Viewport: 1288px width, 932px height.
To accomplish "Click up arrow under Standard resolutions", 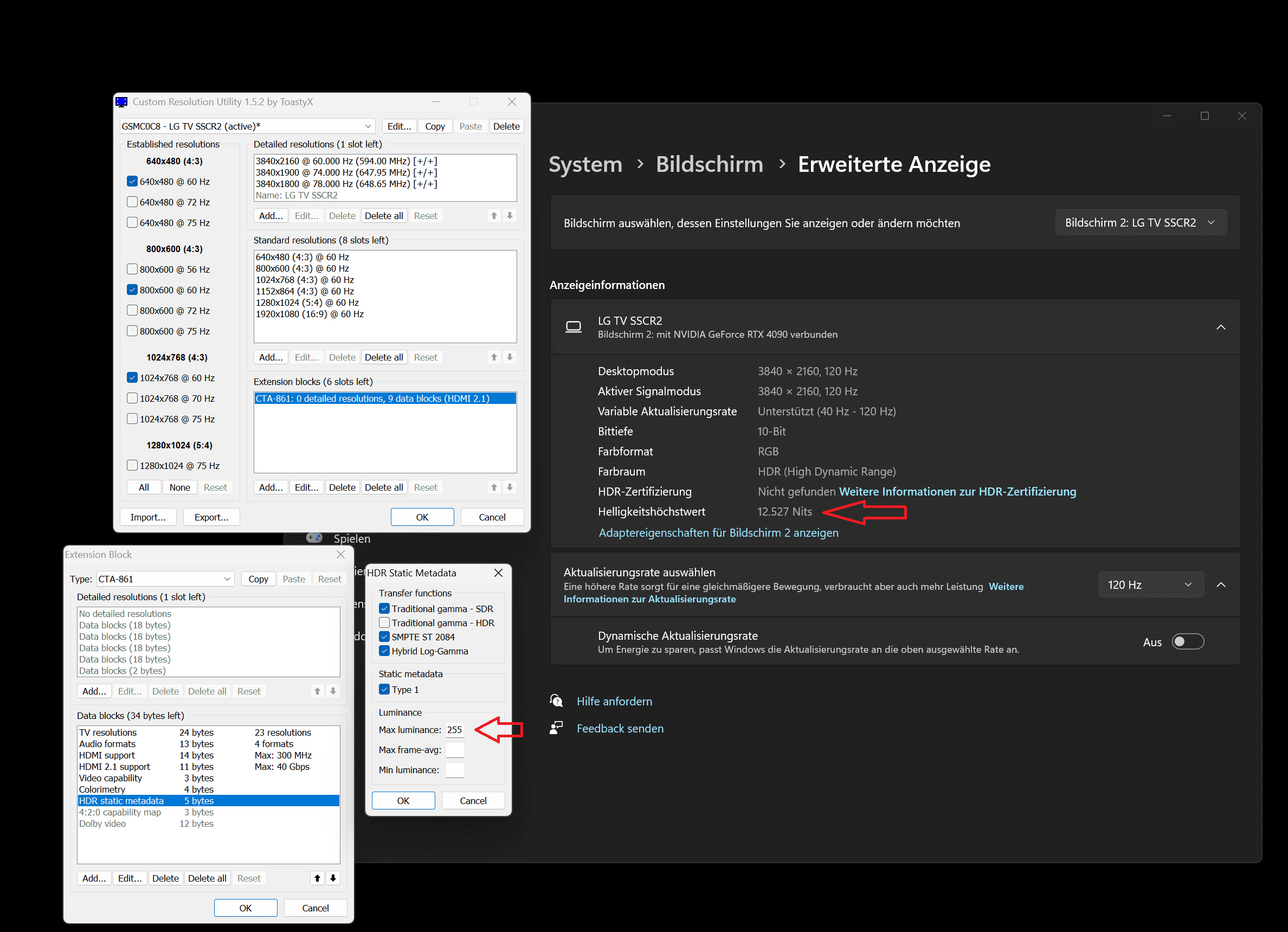I will (x=494, y=357).
